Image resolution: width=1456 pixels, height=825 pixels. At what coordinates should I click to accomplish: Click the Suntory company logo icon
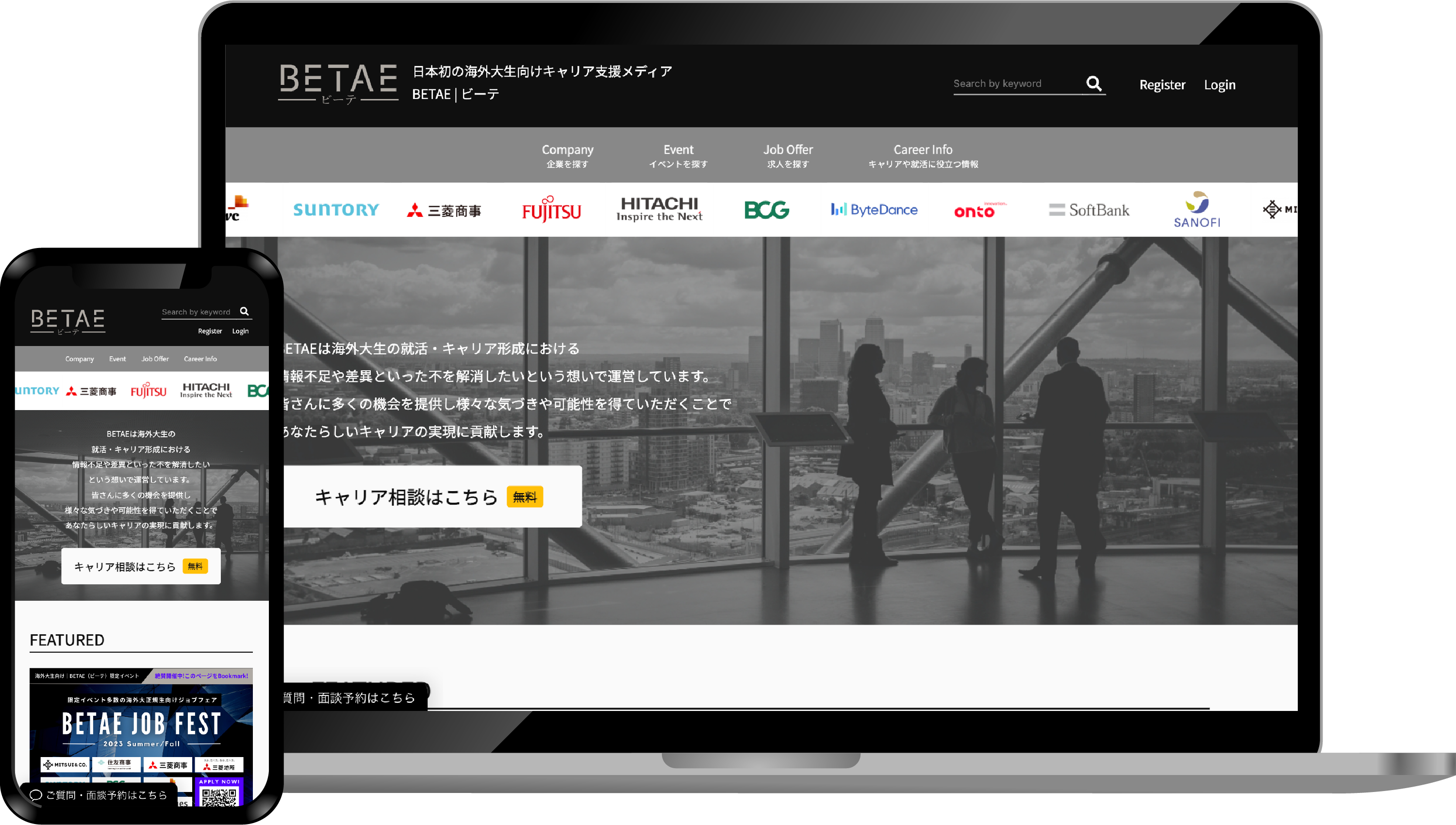coord(335,209)
